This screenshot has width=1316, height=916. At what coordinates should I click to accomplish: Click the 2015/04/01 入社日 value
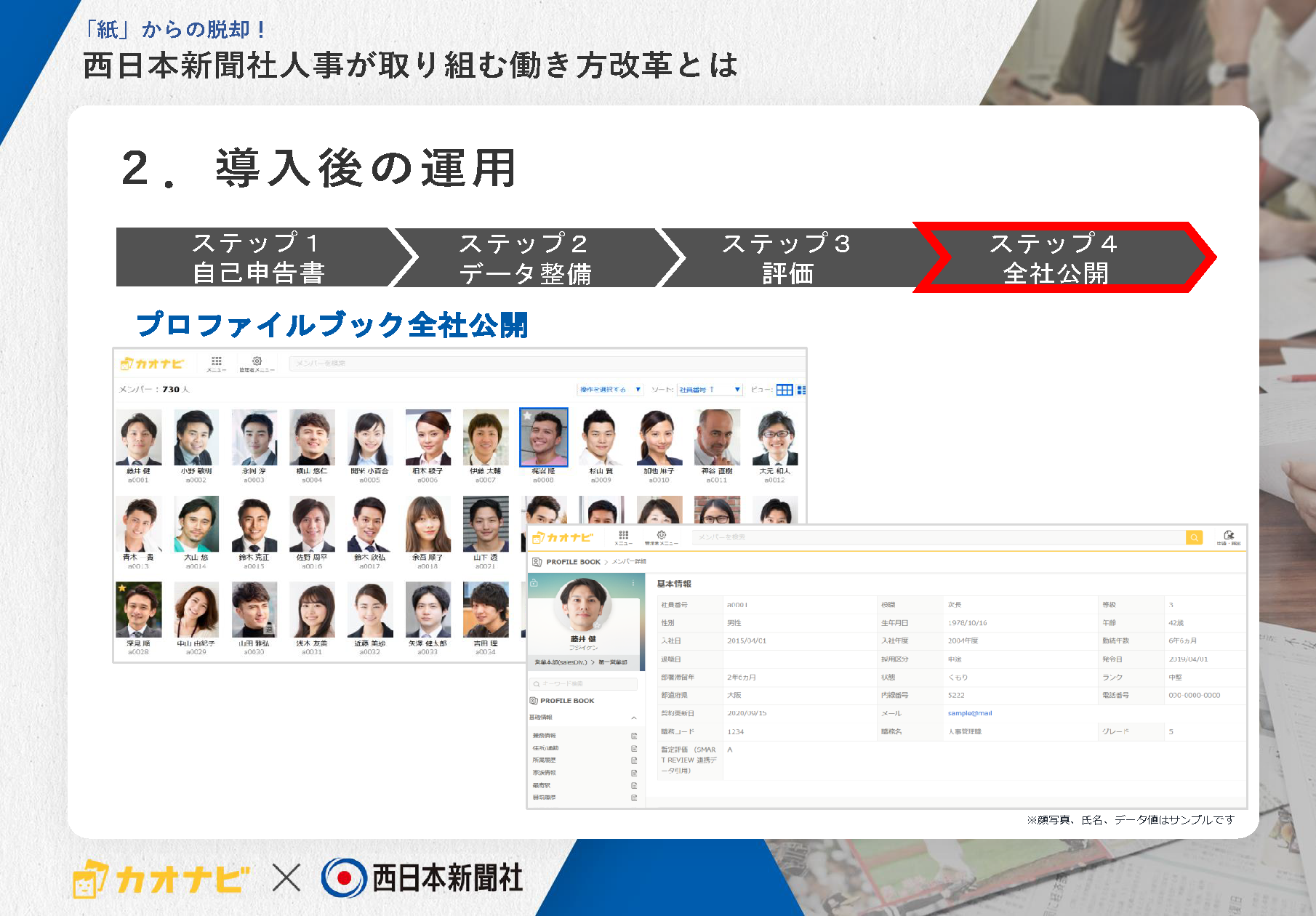click(747, 641)
